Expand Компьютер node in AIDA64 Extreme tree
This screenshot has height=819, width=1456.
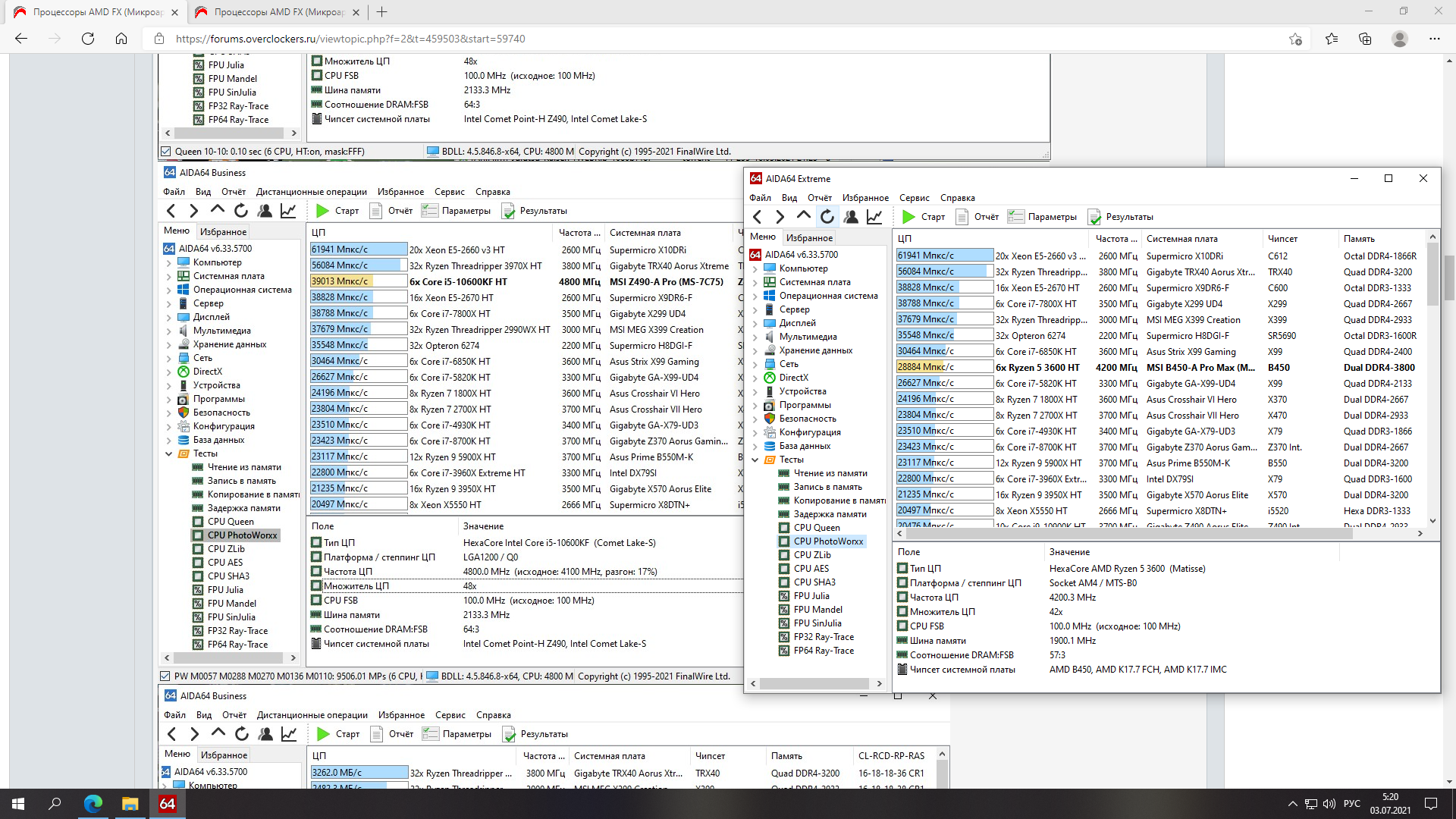pos(755,268)
